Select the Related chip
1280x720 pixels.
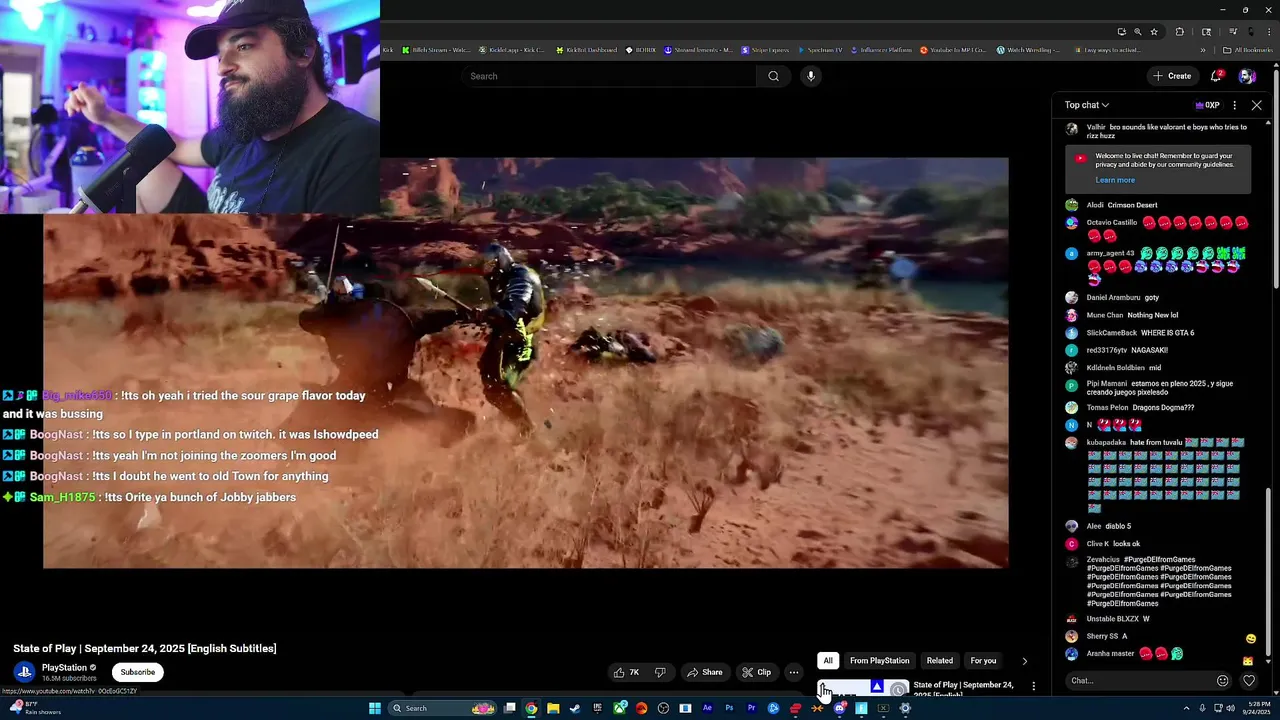(x=940, y=661)
